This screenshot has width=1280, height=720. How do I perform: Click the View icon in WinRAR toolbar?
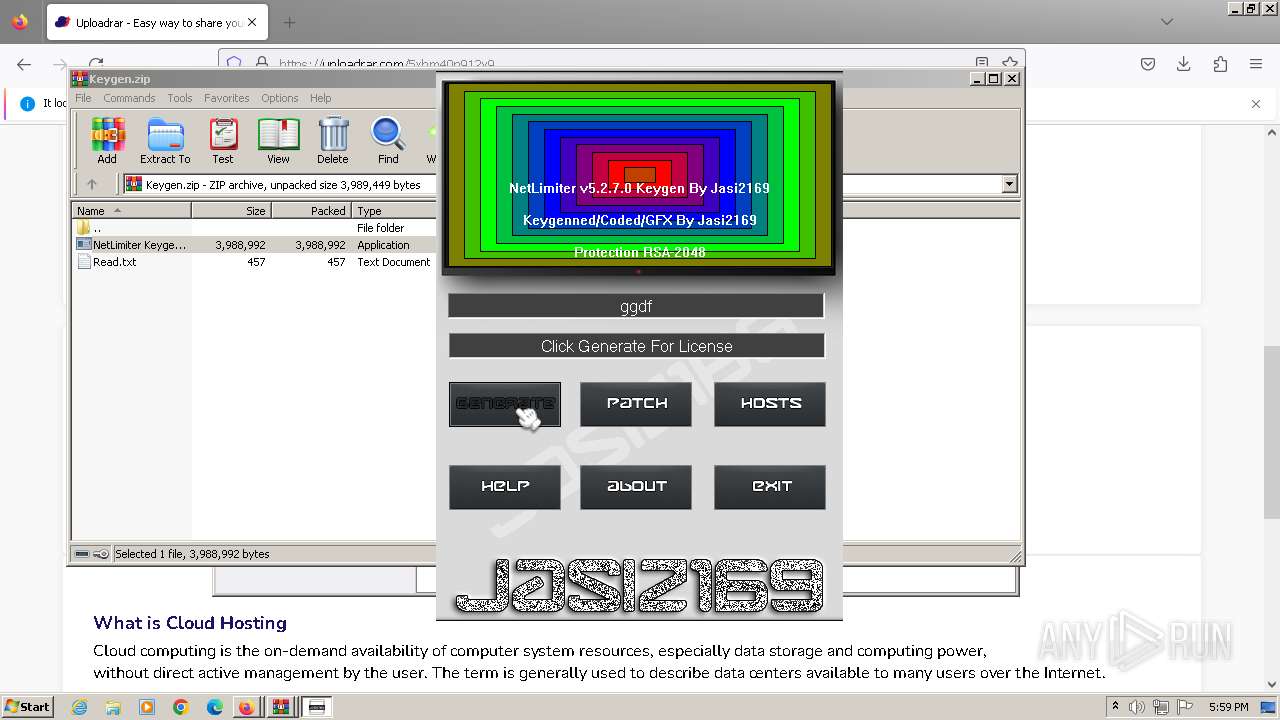click(278, 141)
